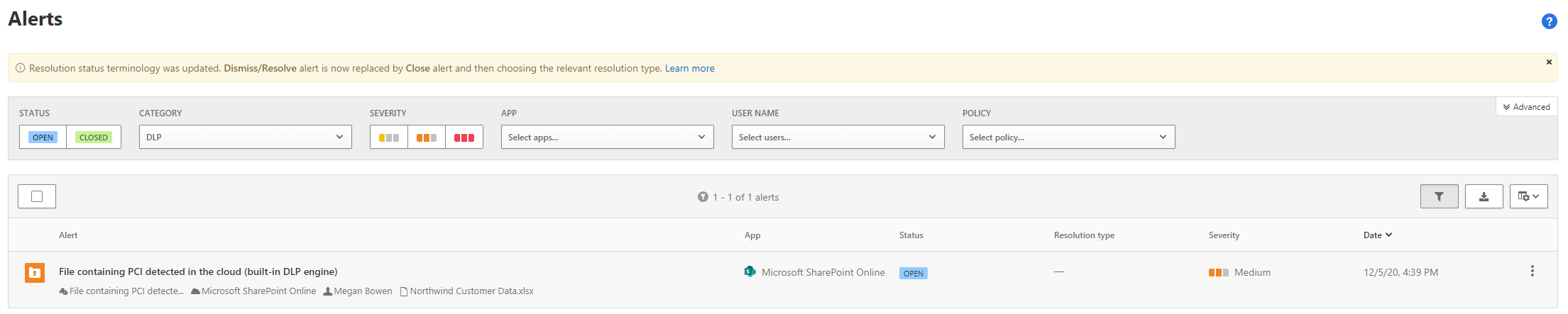The image size is (1568, 314).
Task: Filter by high severity red bars
Action: (464, 137)
